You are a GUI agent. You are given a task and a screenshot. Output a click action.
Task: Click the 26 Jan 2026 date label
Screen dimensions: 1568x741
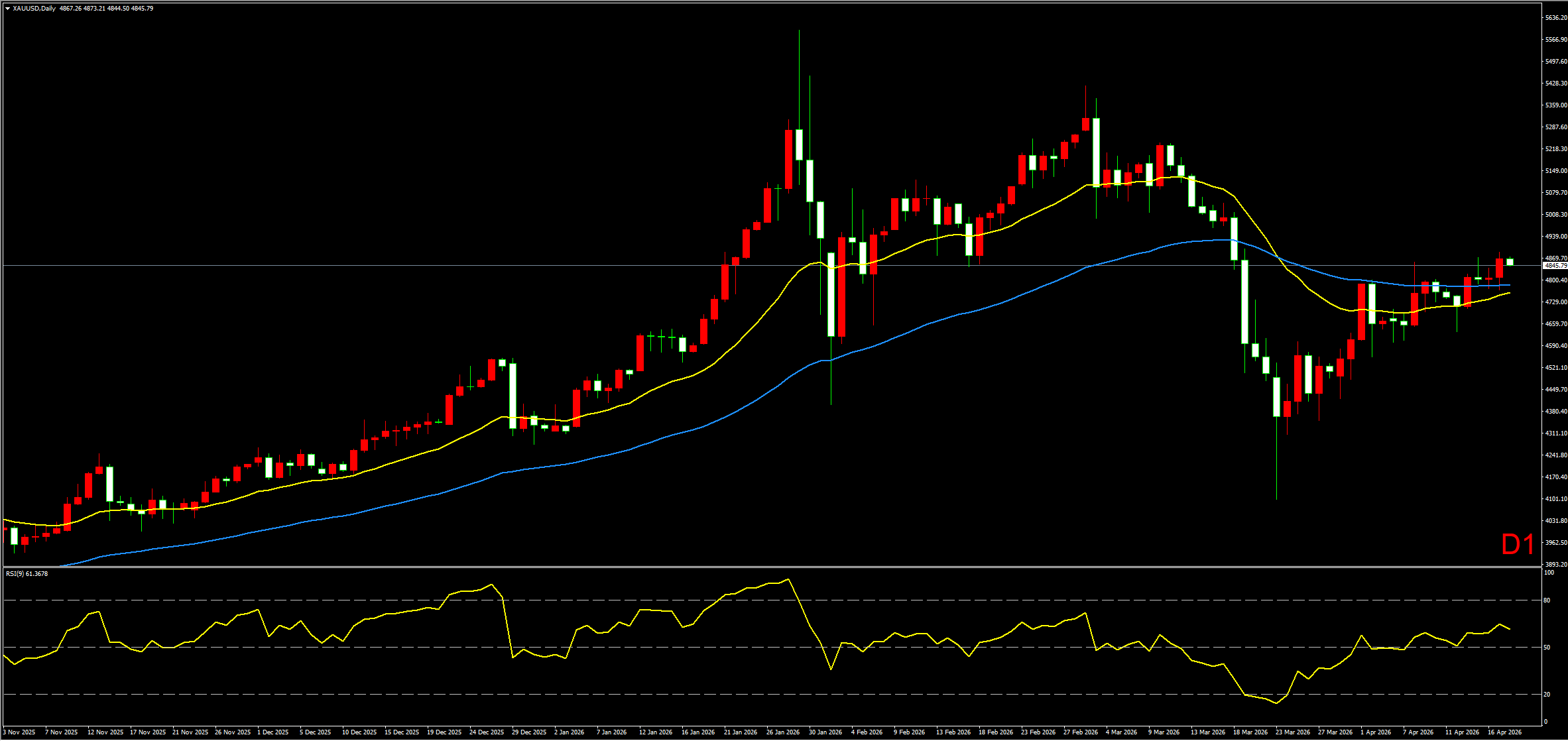point(782,732)
